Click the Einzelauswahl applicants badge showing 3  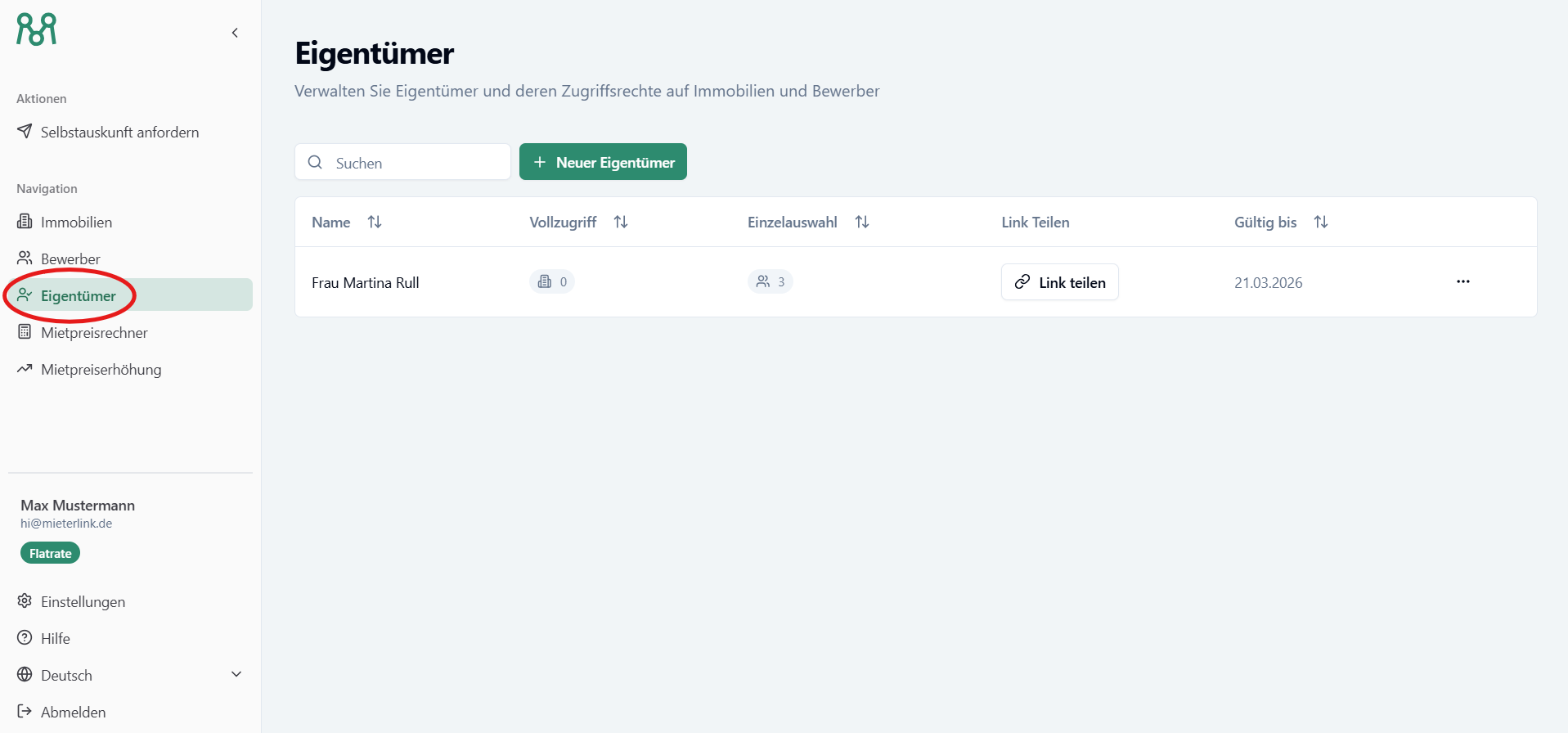(771, 282)
